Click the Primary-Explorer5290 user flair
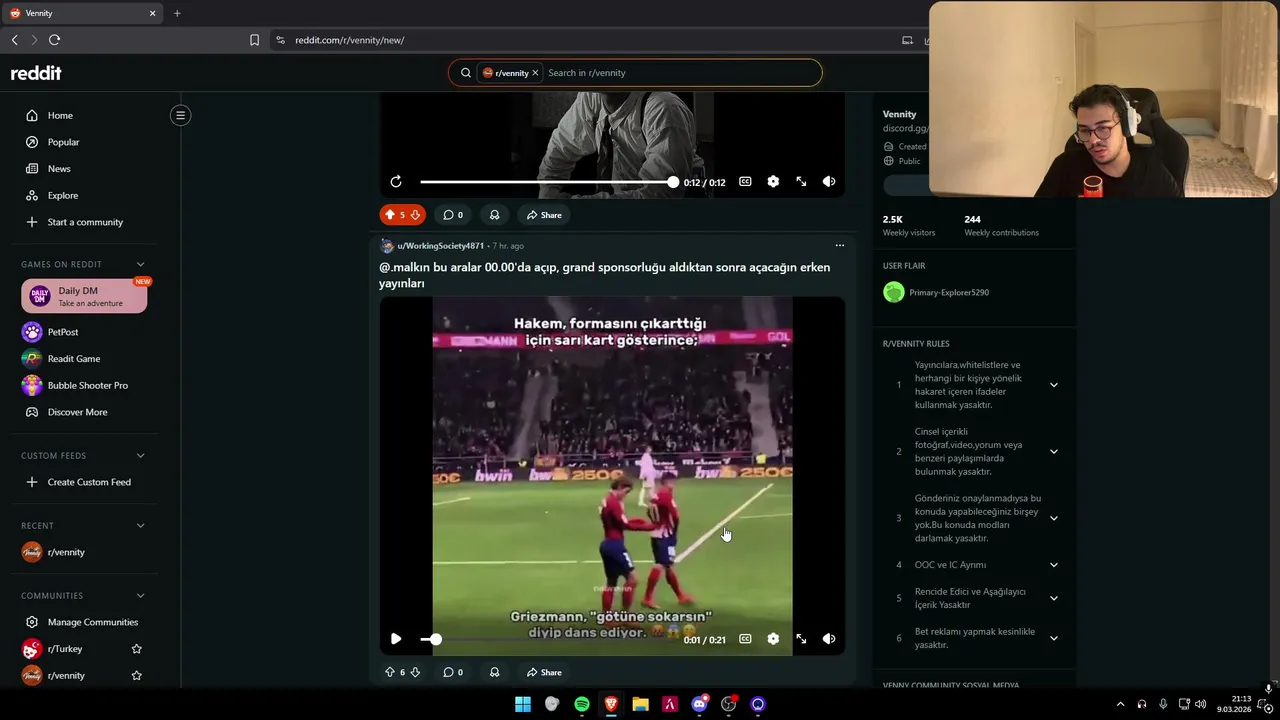The height and width of the screenshot is (720, 1280). point(937,292)
